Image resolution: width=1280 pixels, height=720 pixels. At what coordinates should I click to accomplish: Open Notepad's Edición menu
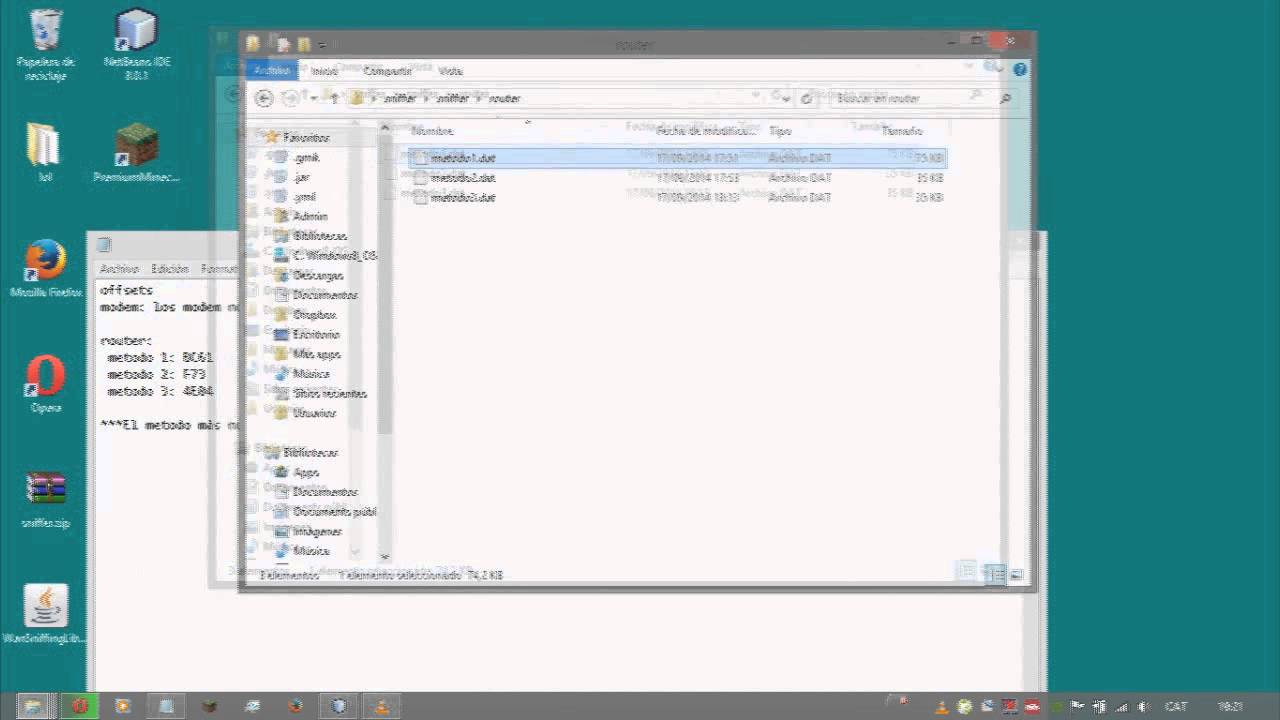[170, 269]
